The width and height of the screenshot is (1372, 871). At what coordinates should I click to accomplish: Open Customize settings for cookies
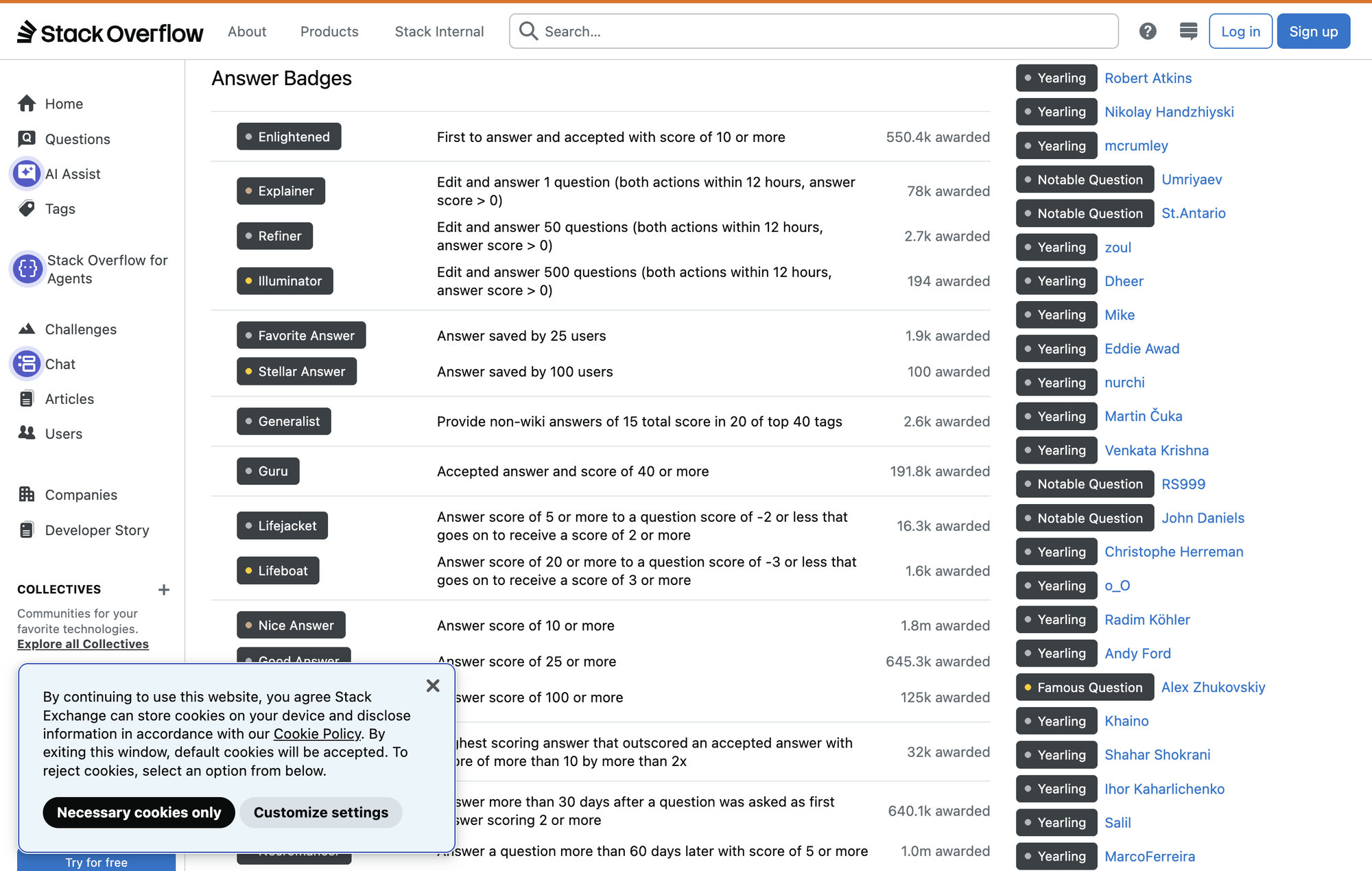[x=320, y=812]
